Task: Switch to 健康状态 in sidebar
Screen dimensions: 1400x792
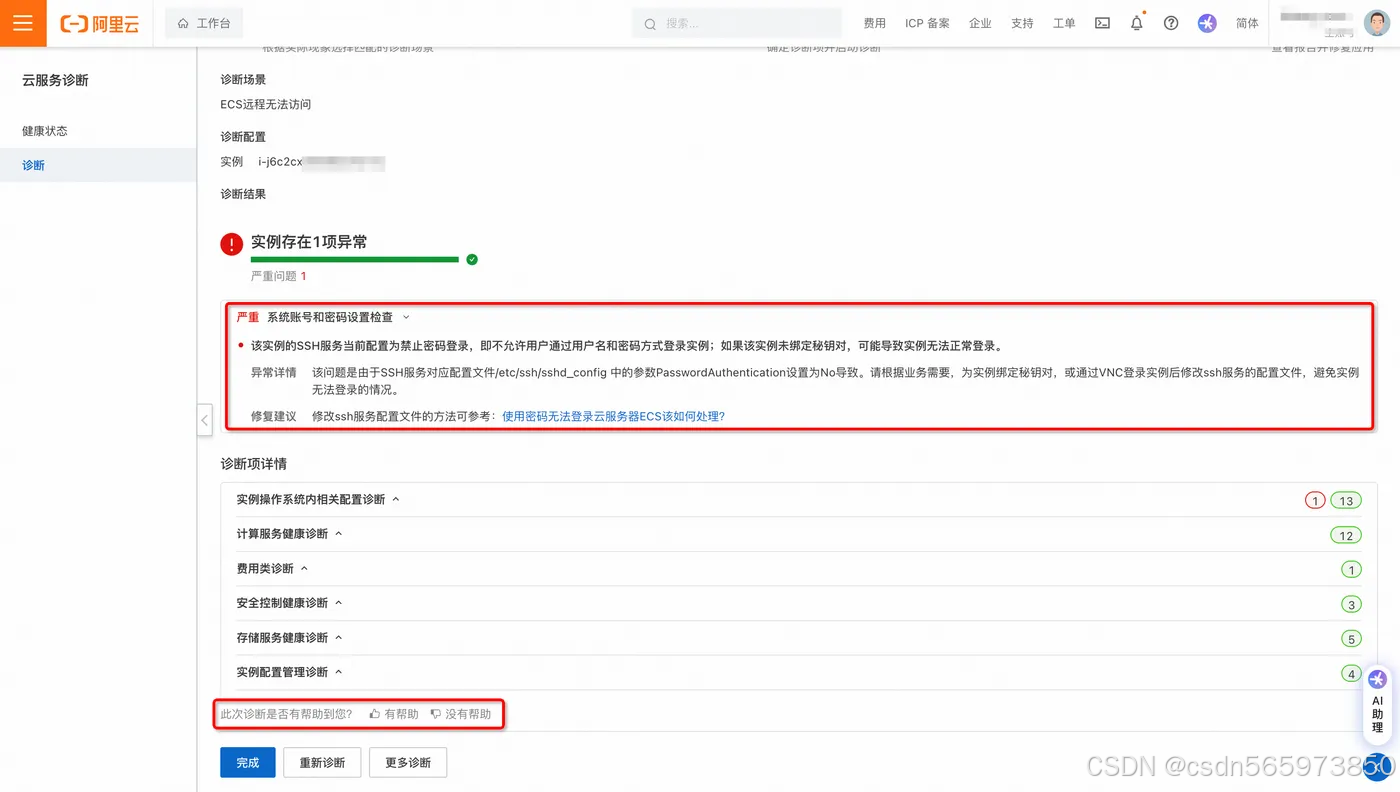Action: (x=45, y=130)
